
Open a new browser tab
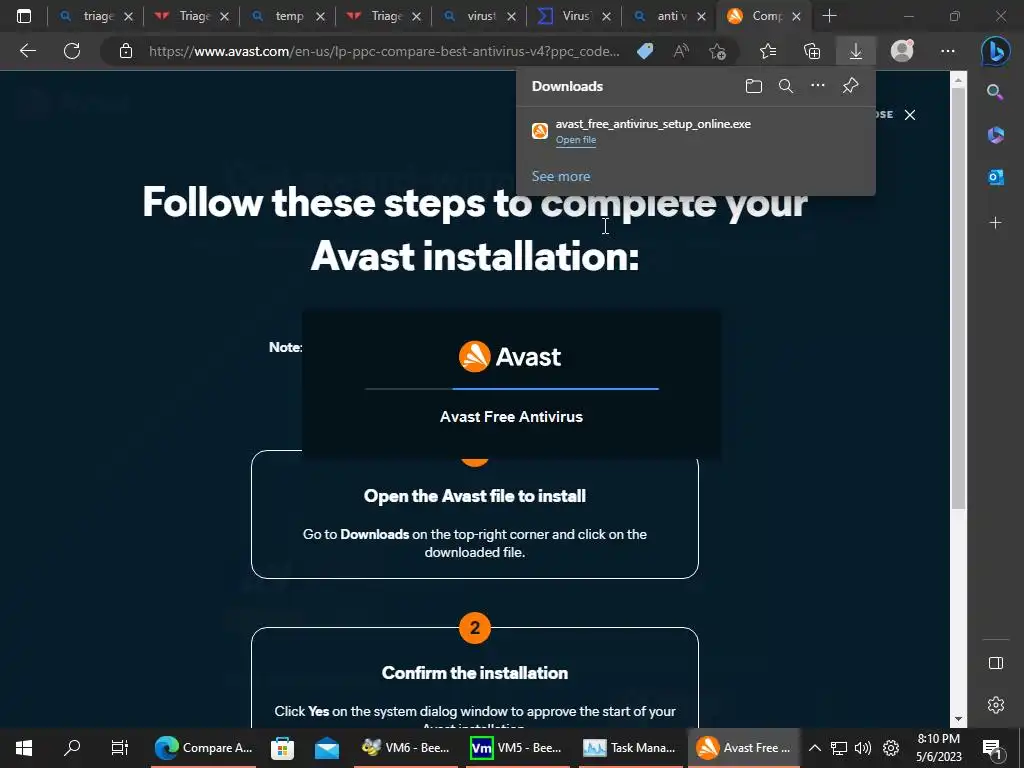[x=829, y=16]
